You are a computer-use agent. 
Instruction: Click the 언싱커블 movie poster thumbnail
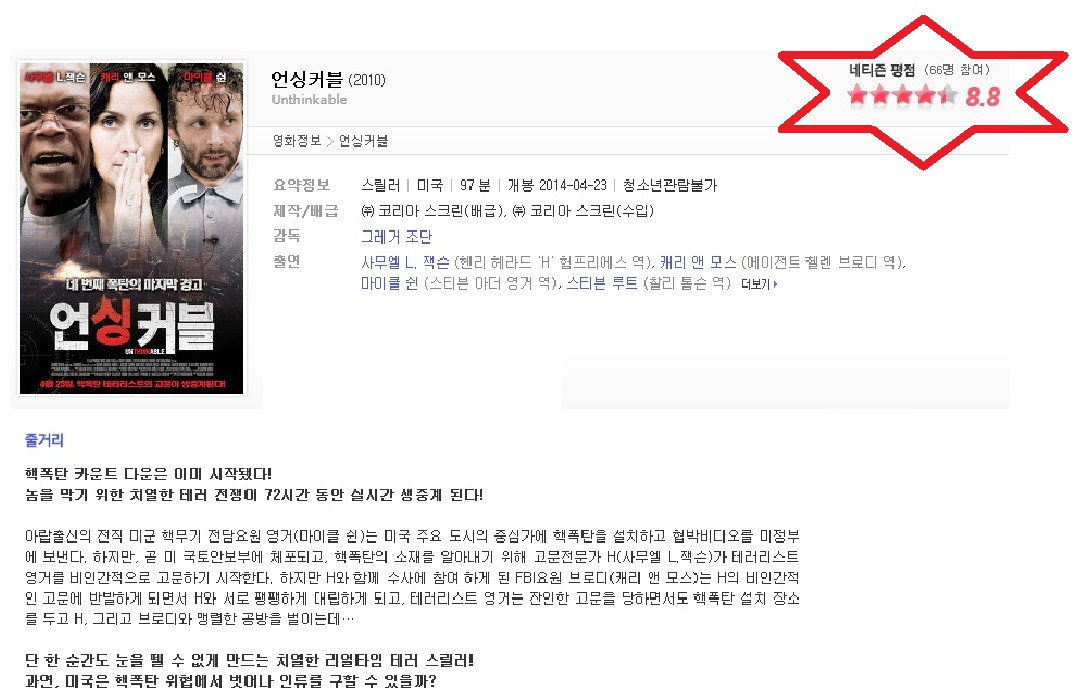131,228
